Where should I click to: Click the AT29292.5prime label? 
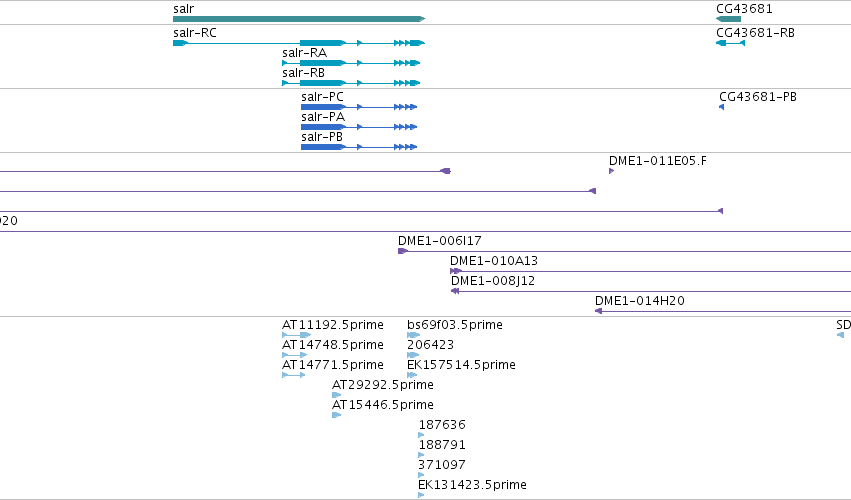tap(383, 385)
